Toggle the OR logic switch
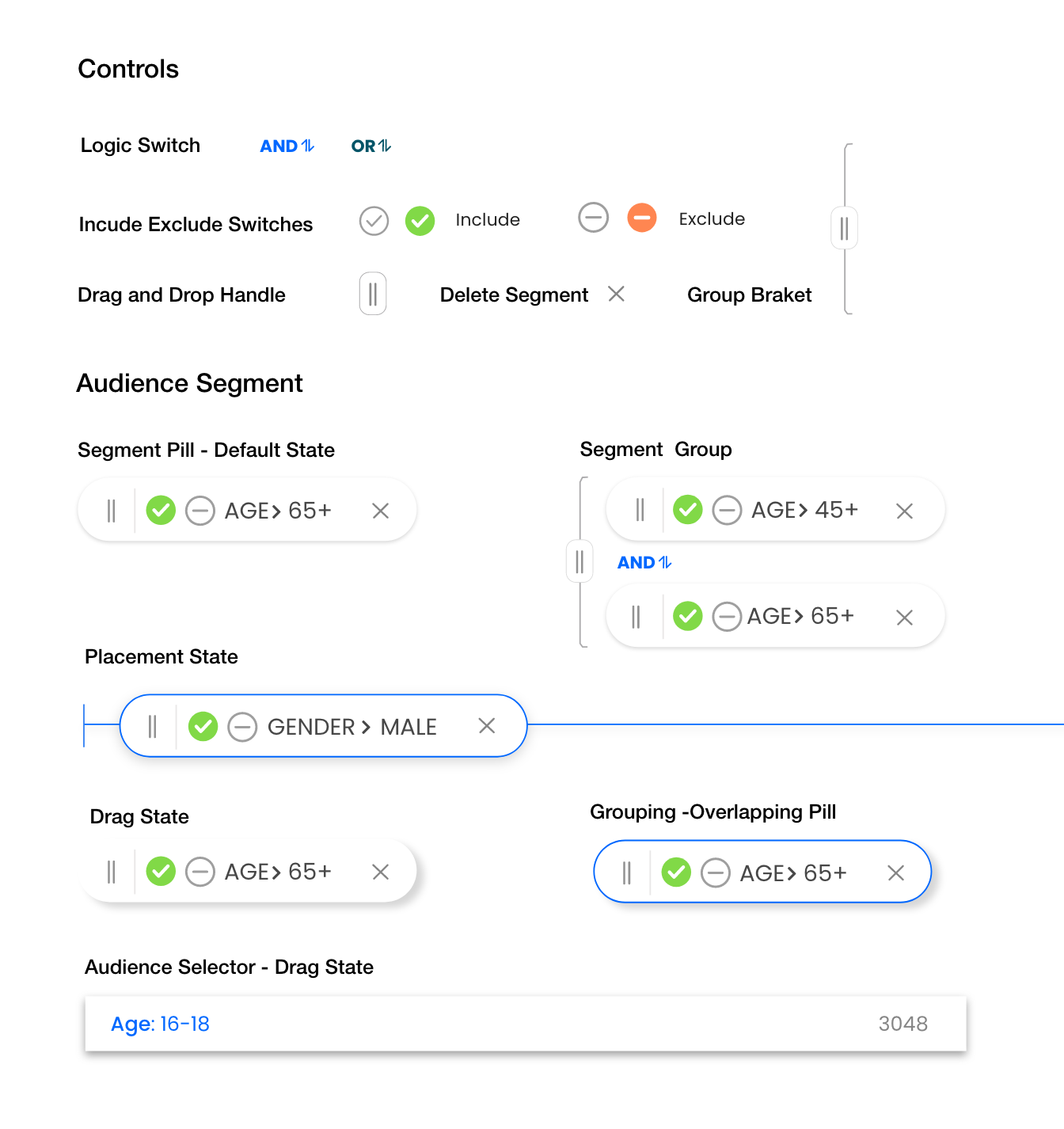 (371, 146)
